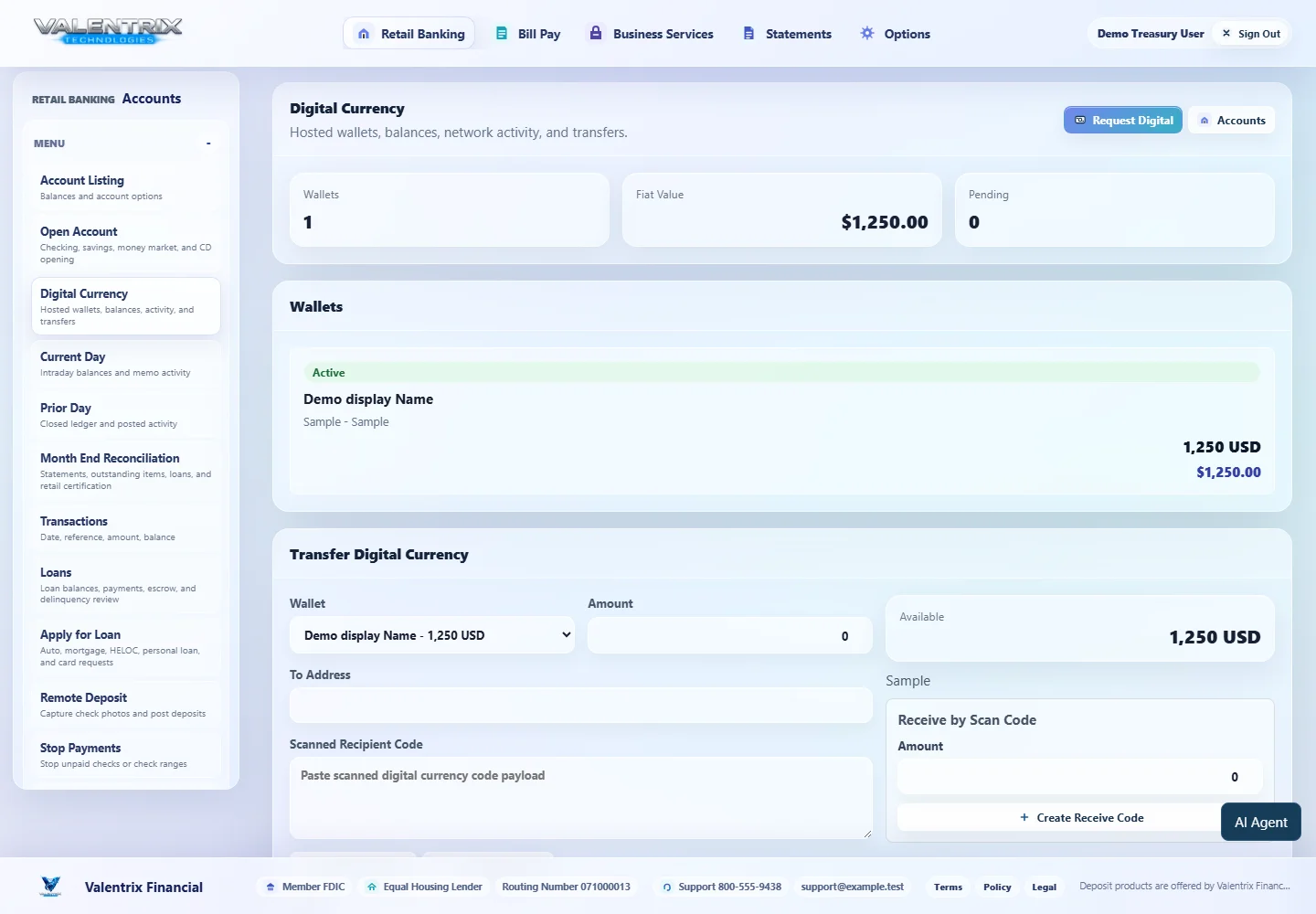Open the Legal footer link
The image size is (1316, 914).
(x=1045, y=887)
